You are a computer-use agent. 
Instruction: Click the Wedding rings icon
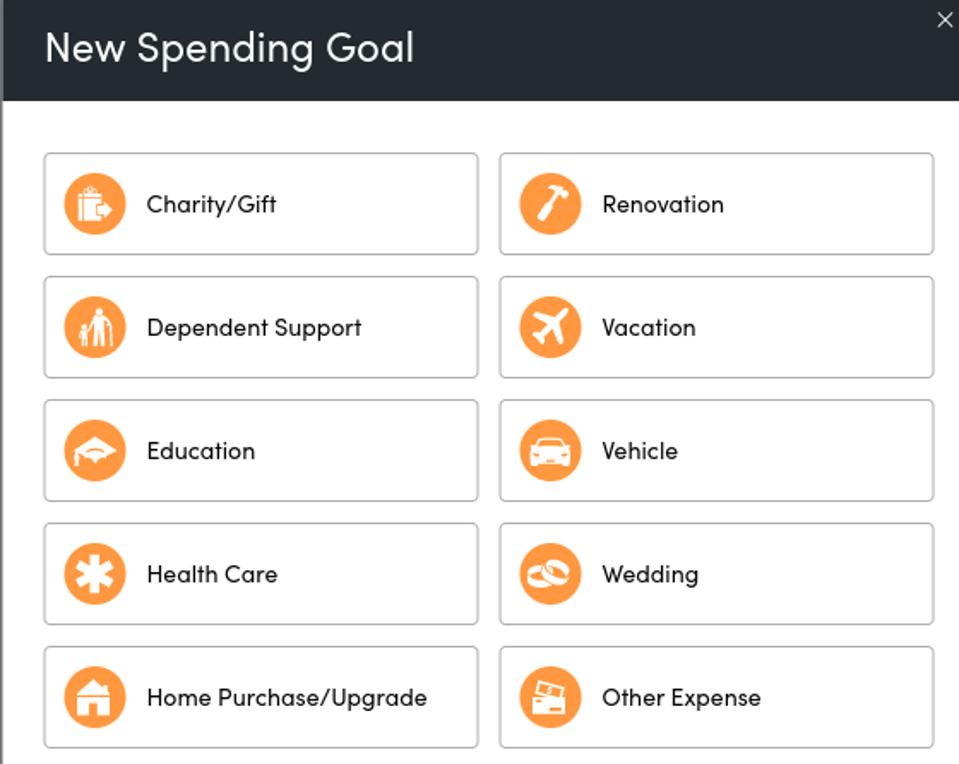(x=550, y=574)
